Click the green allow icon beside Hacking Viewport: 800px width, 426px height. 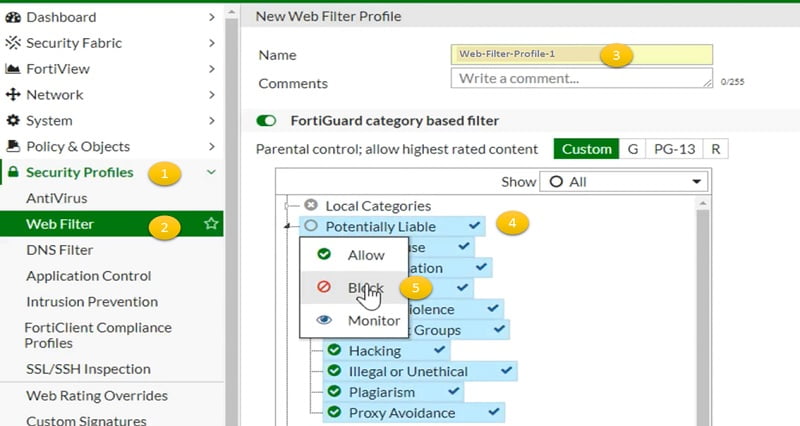coord(334,350)
